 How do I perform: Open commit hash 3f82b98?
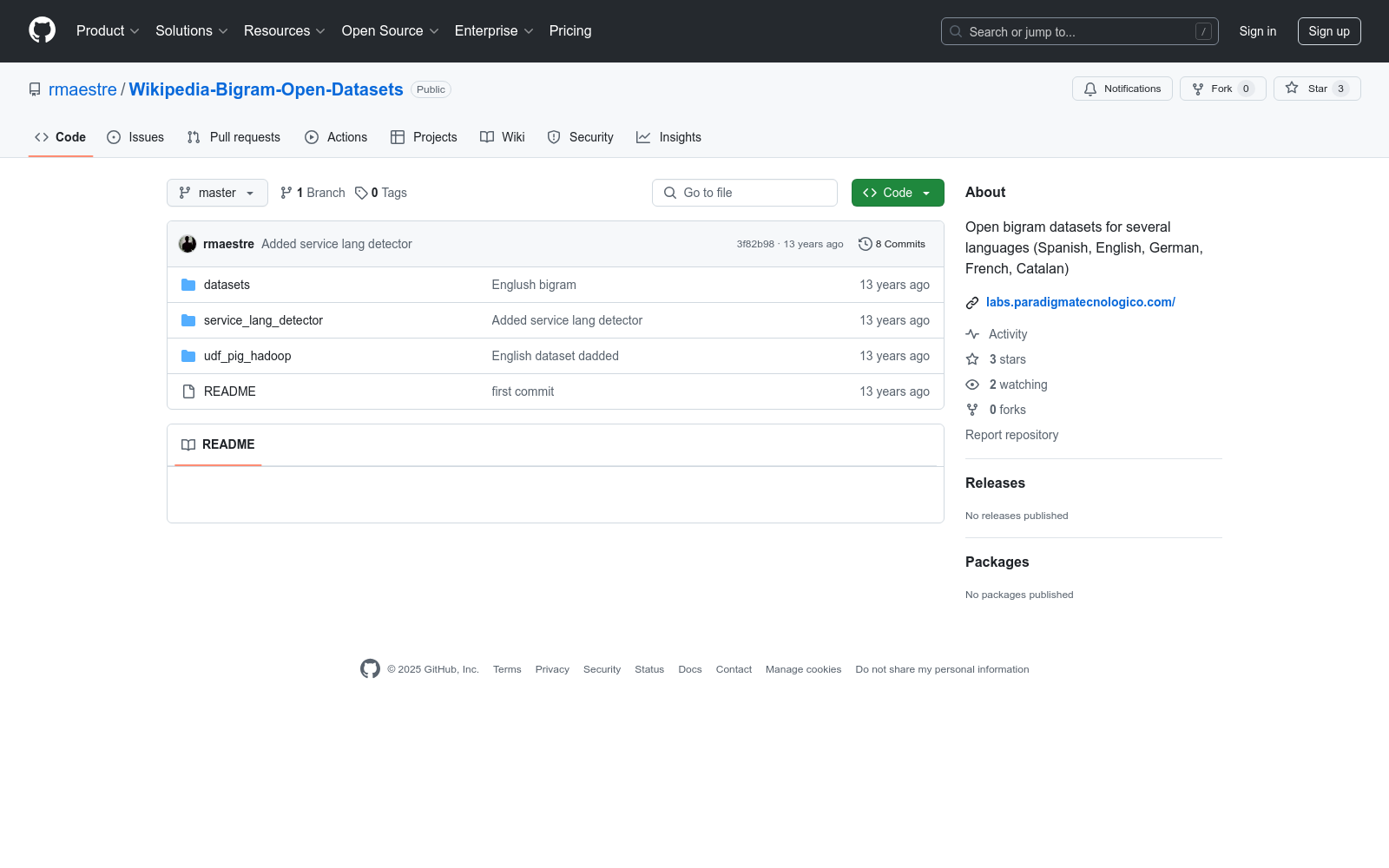755,244
